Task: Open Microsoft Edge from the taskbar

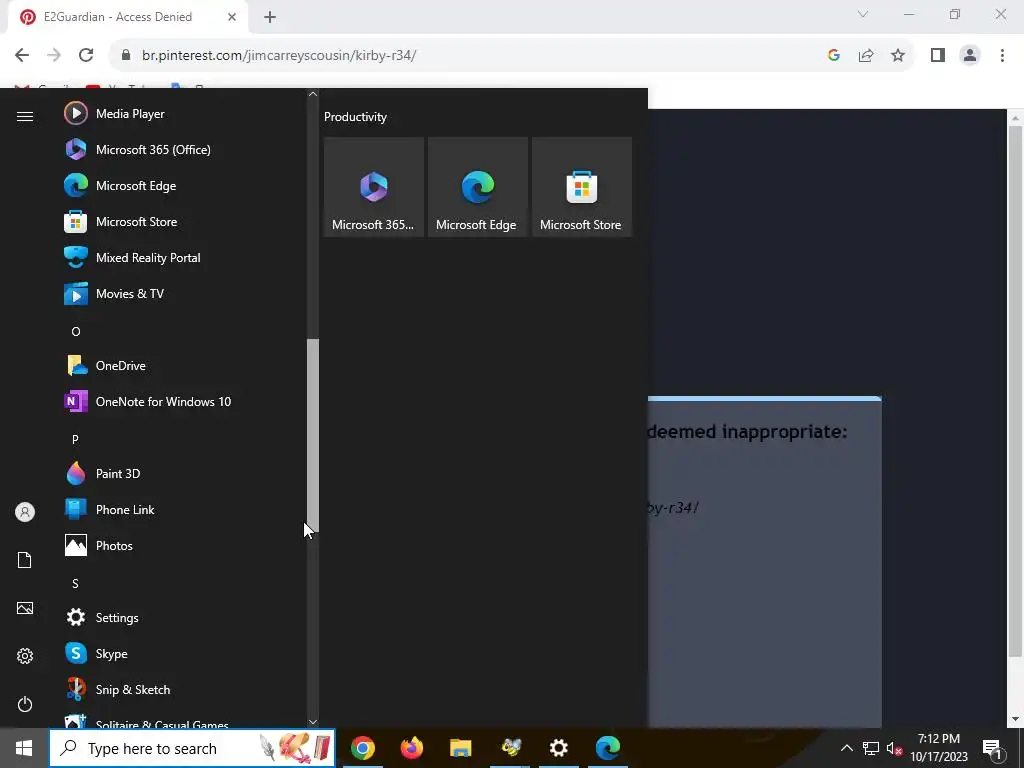Action: 608,748
